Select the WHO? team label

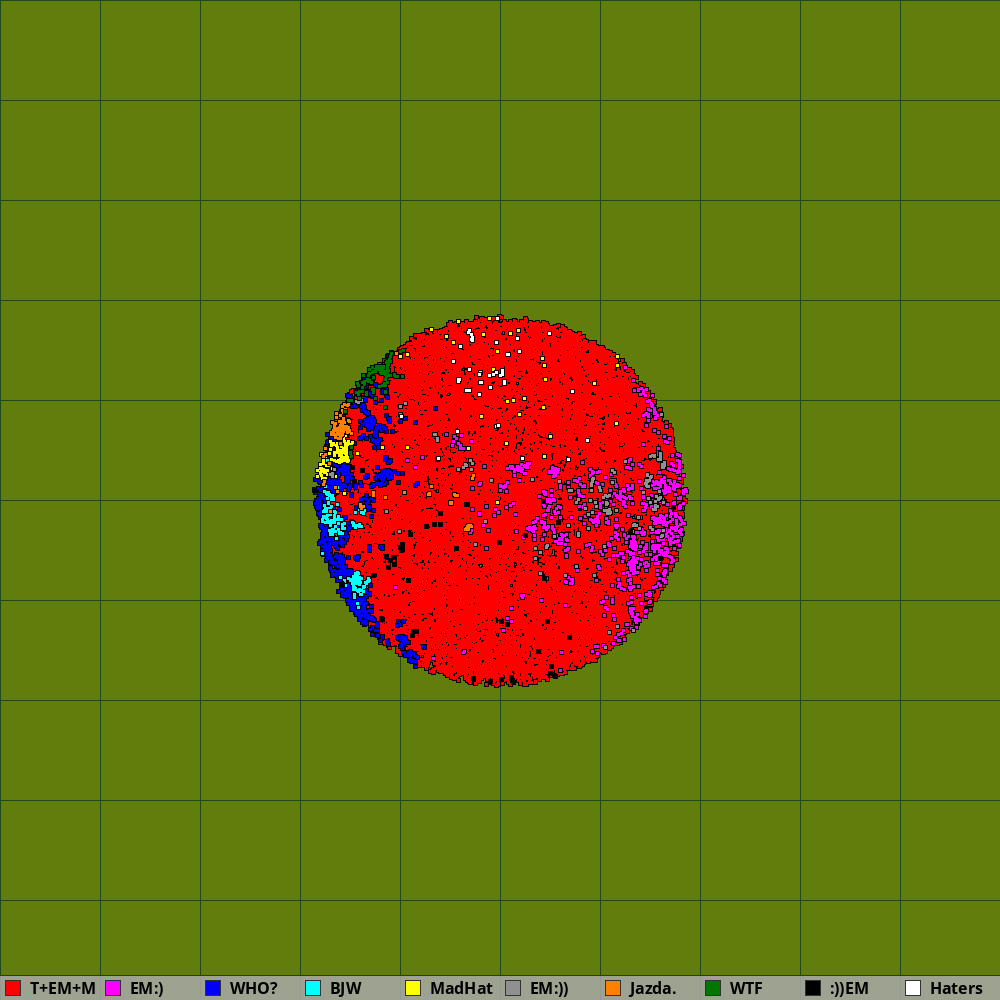tap(254, 988)
